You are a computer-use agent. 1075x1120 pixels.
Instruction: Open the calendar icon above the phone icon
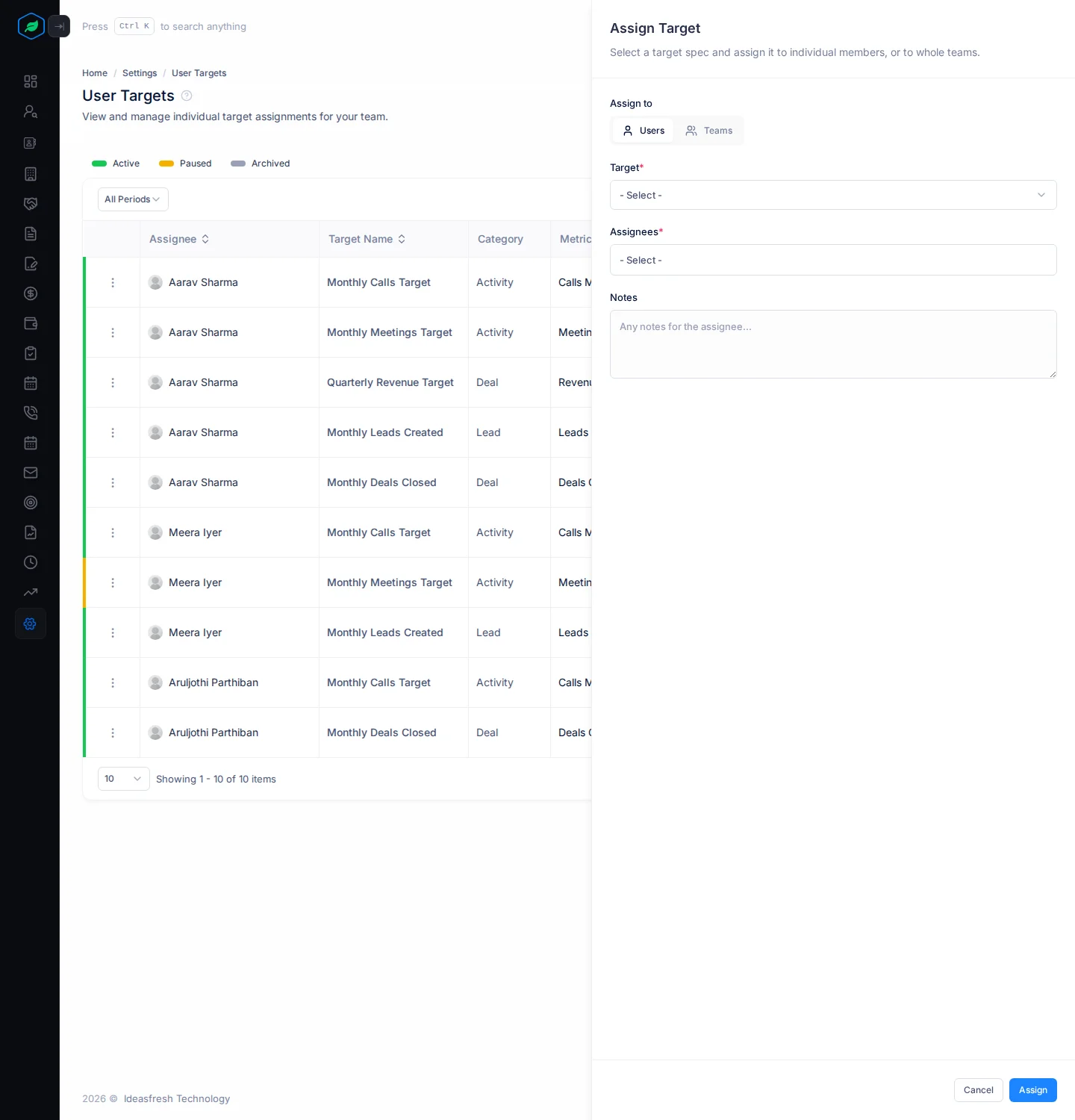pos(31,383)
